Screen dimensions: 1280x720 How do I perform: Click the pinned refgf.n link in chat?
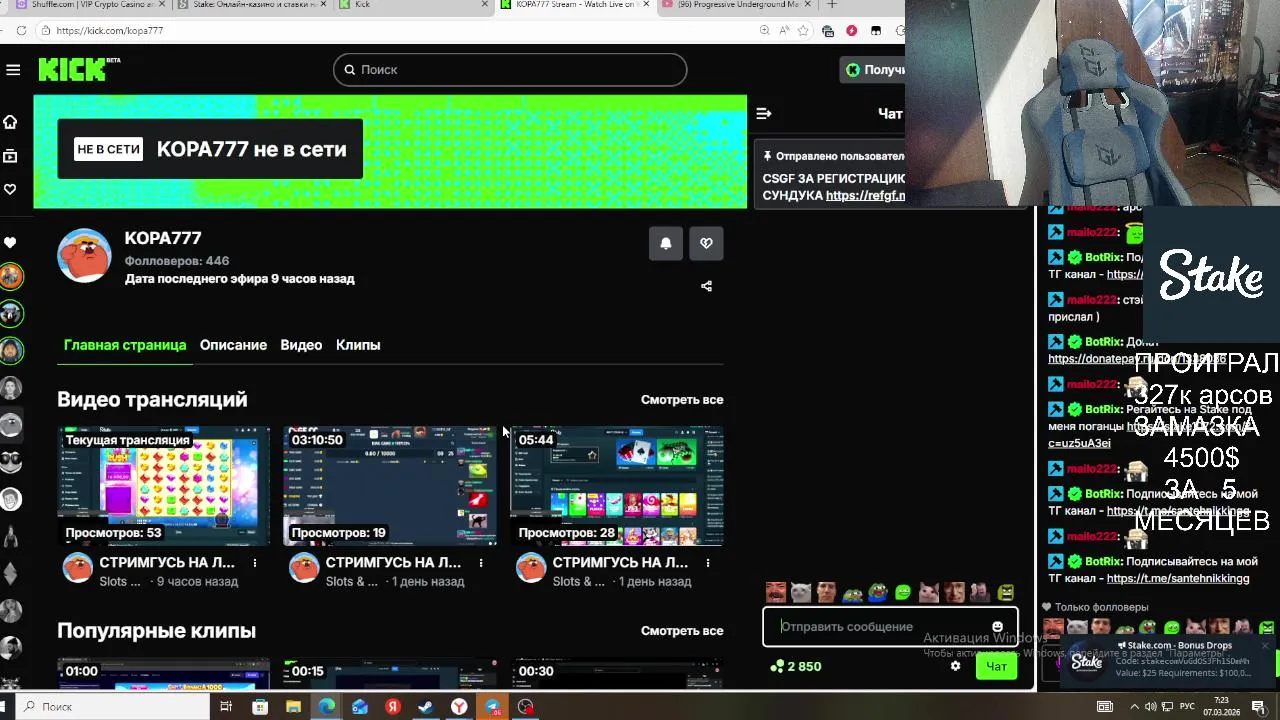[x=865, y=196]
